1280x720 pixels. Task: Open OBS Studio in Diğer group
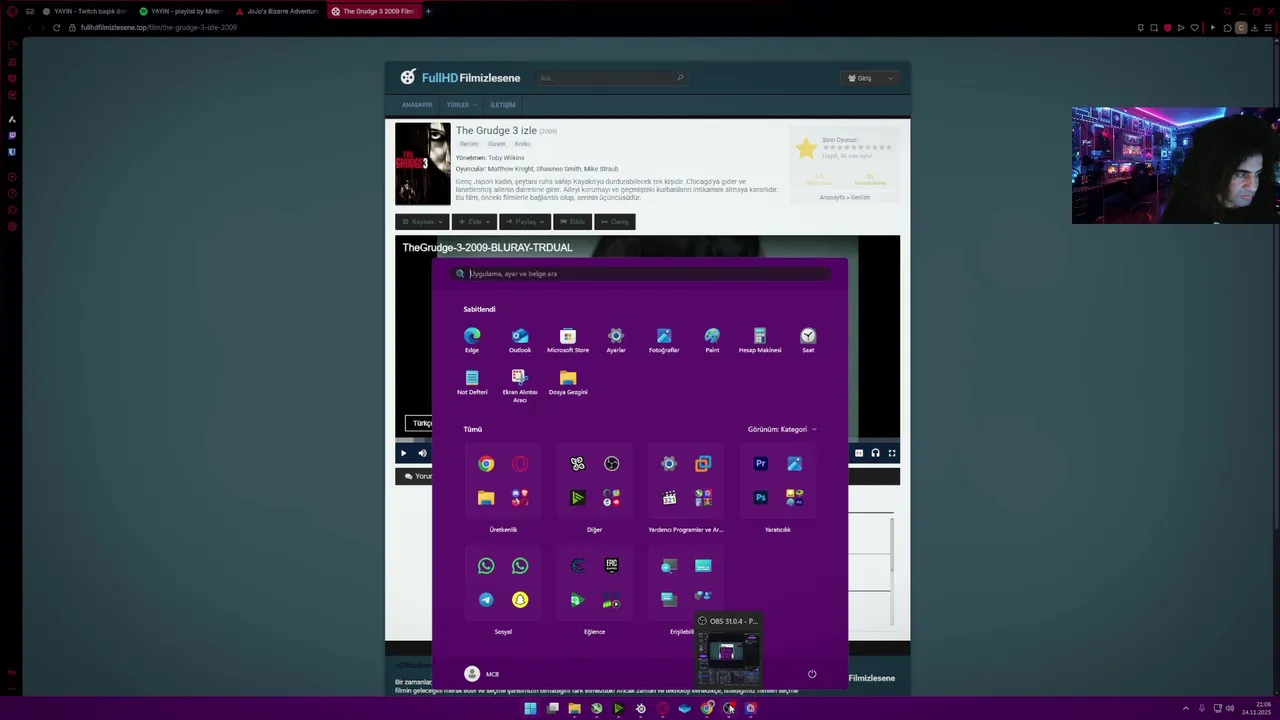click(x=612, y=464)
